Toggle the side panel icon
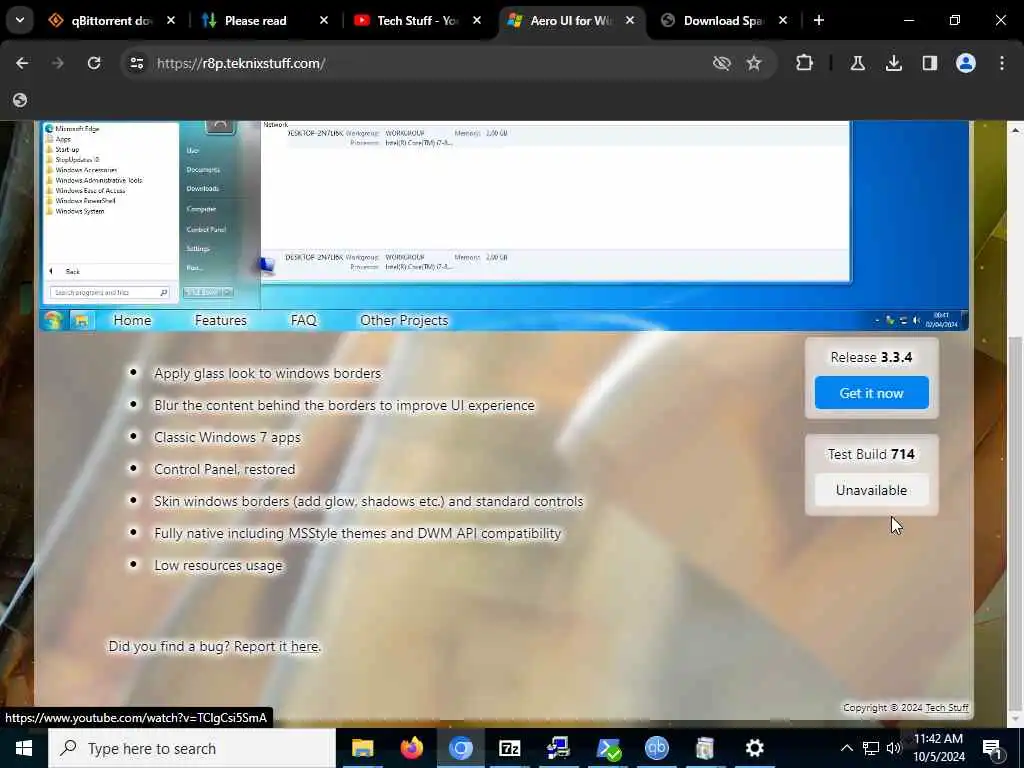 [930, 63]
